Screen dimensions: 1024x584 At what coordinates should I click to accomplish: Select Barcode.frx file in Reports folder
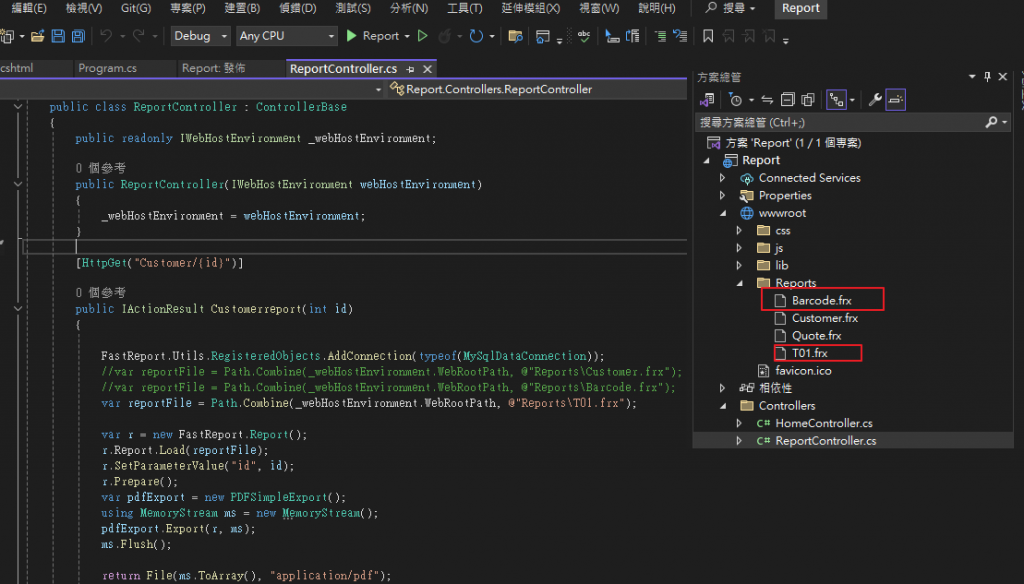821,300
